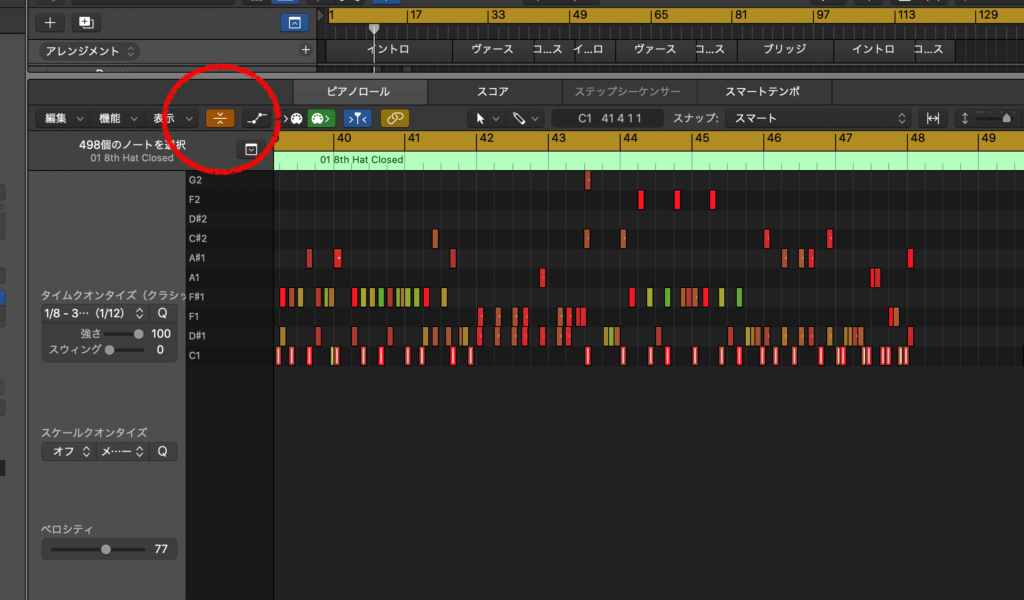Open the left-click tool menu chevron
Screen dimensions: 1024x600
pos(496,119)
